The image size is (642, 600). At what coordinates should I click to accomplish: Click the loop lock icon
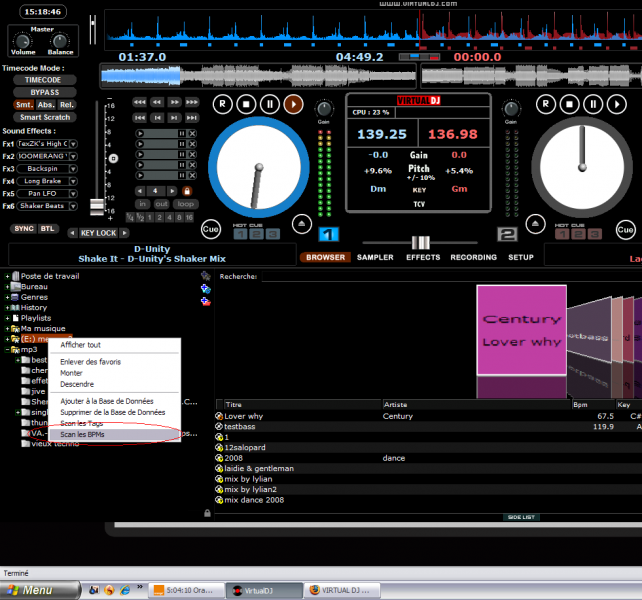[x=186, y=190]
